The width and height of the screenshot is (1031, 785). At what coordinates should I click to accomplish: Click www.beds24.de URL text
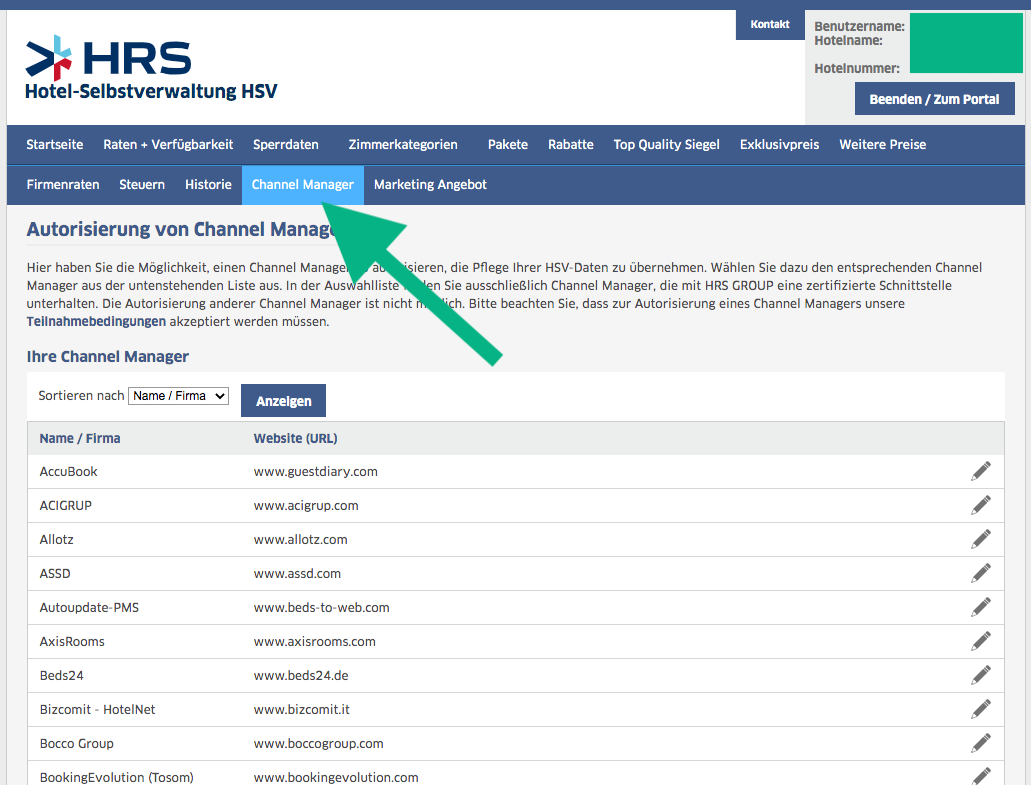coord(301,675)
